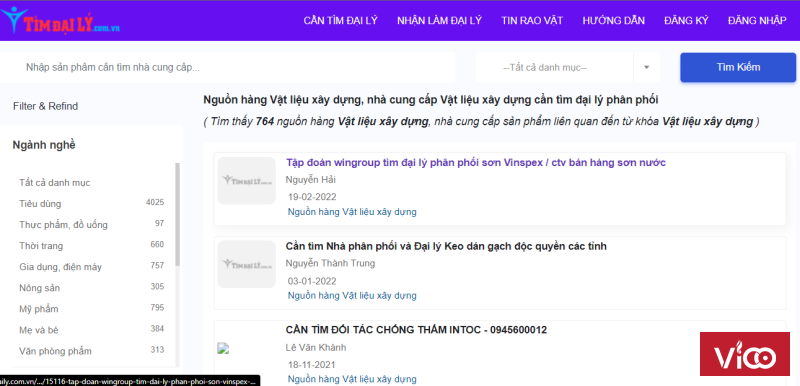Go to TIN RAO VẶT
Image resolution: width=800 pixels, height=386 pixels.
click(x=532, y=20)
